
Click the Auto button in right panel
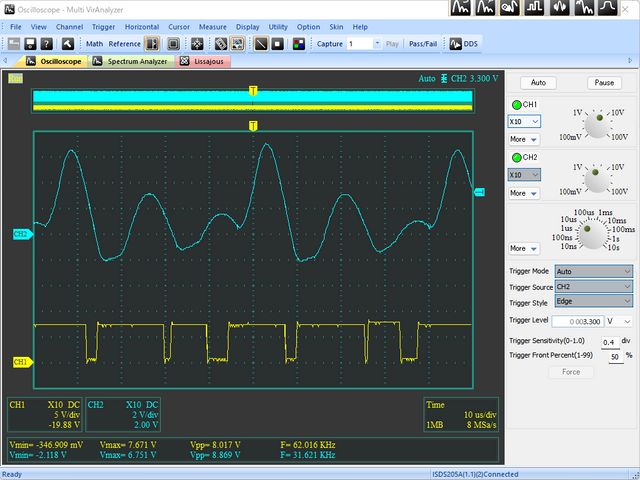538,82
